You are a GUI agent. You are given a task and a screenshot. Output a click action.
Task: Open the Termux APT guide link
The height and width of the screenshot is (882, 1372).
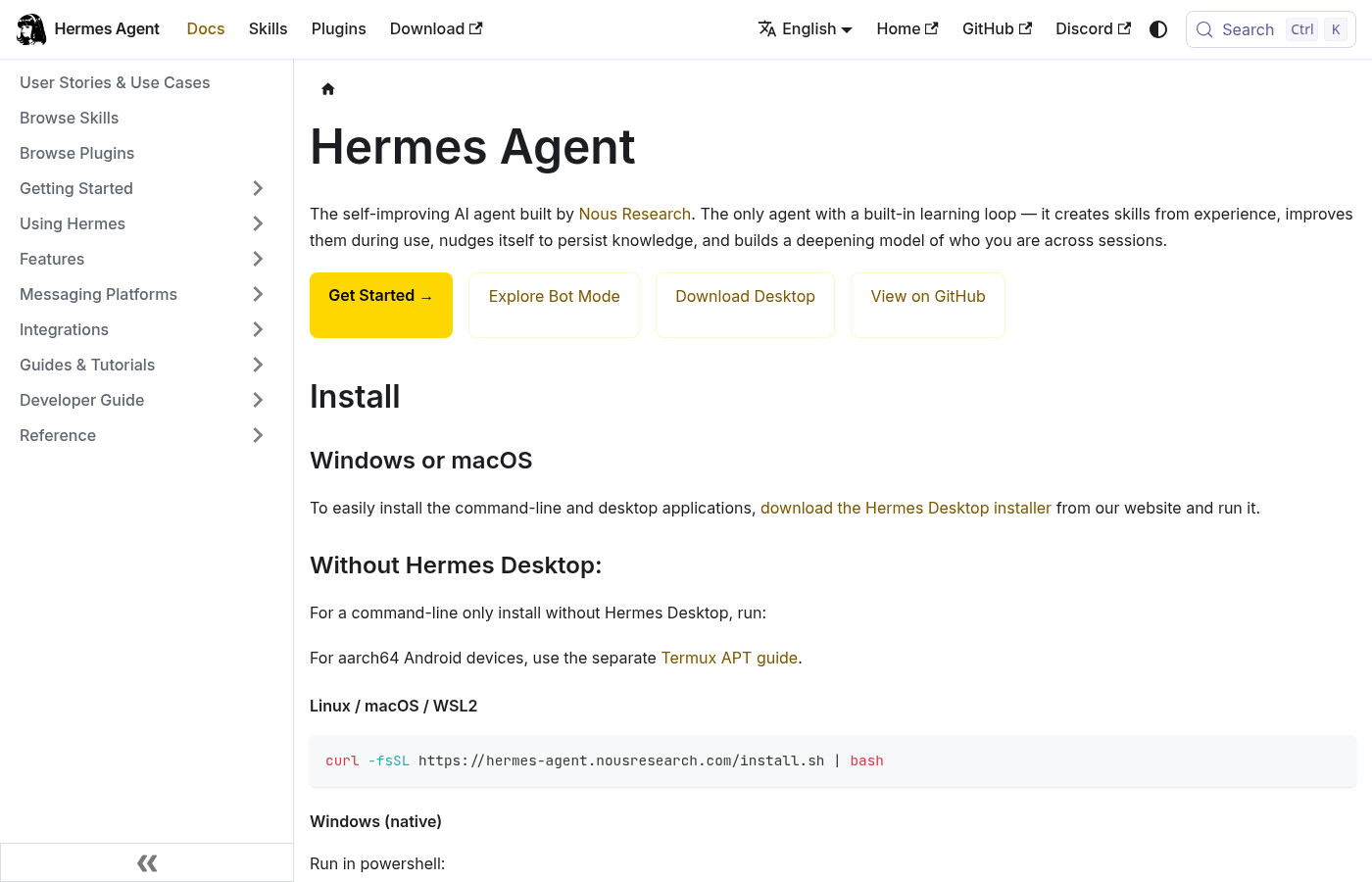(729, 658)
